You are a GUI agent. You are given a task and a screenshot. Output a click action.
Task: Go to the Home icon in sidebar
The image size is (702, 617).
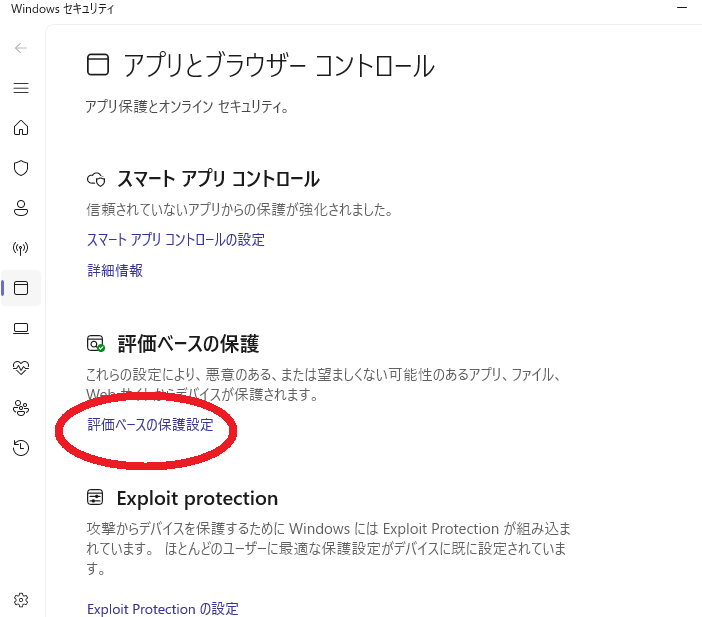click(x=21, y=128)
